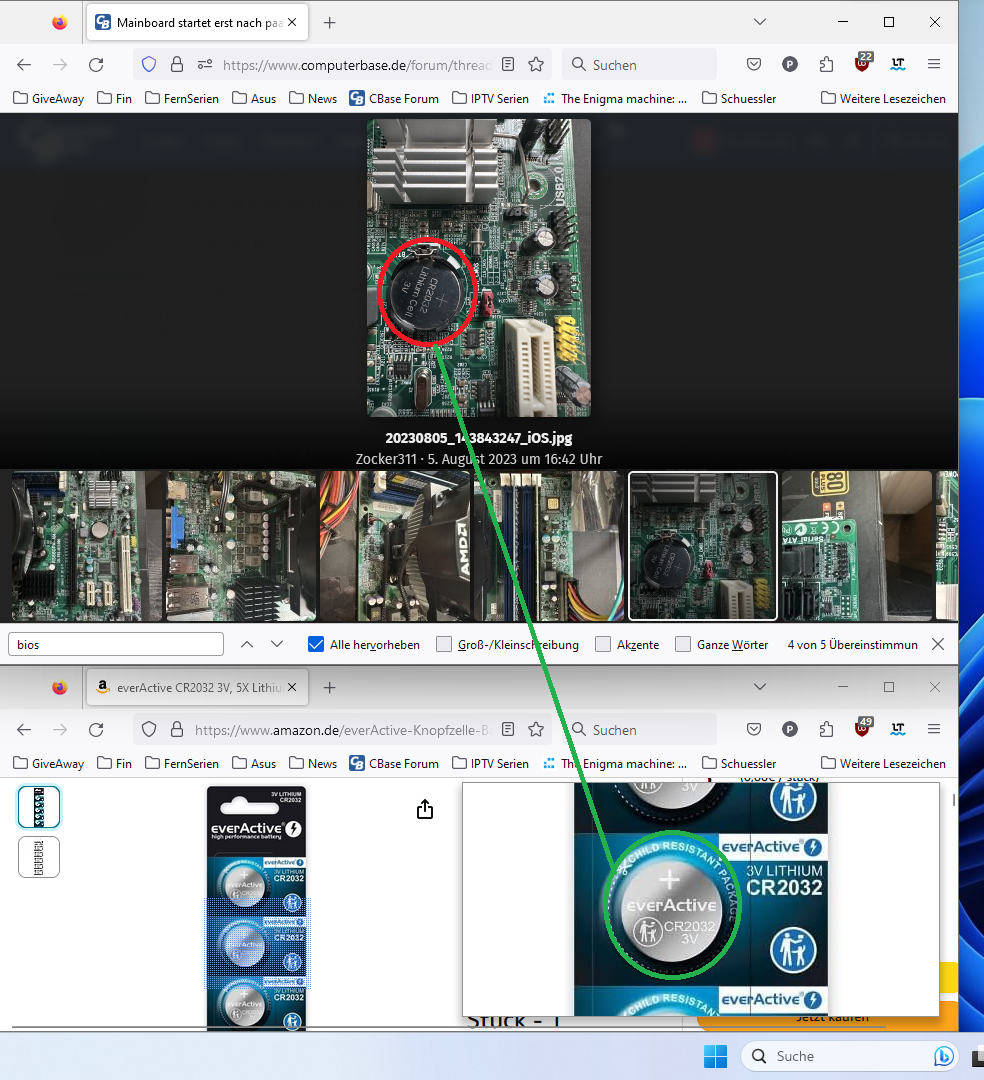Viewport: 984px width, 1080px height.
Task: Enable Ganze Wörter checkbox
Action: coord(683,645)
